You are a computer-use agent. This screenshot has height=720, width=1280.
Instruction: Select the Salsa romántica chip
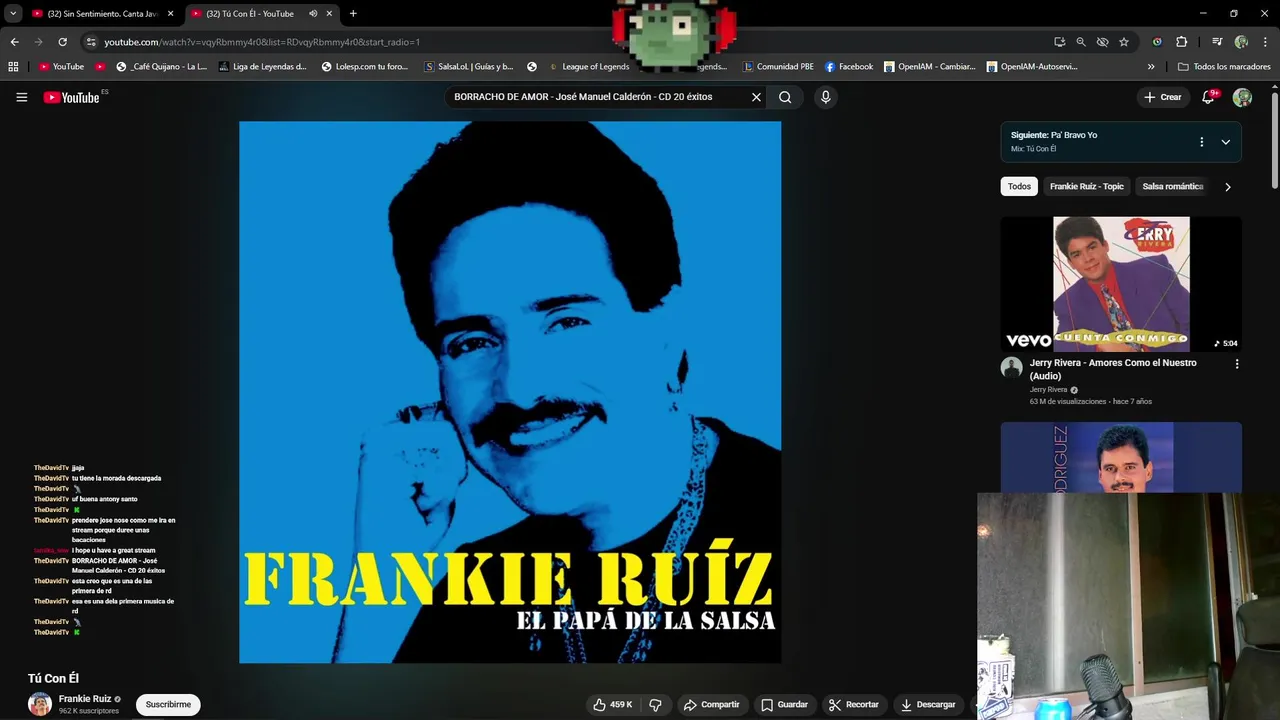1173,186
